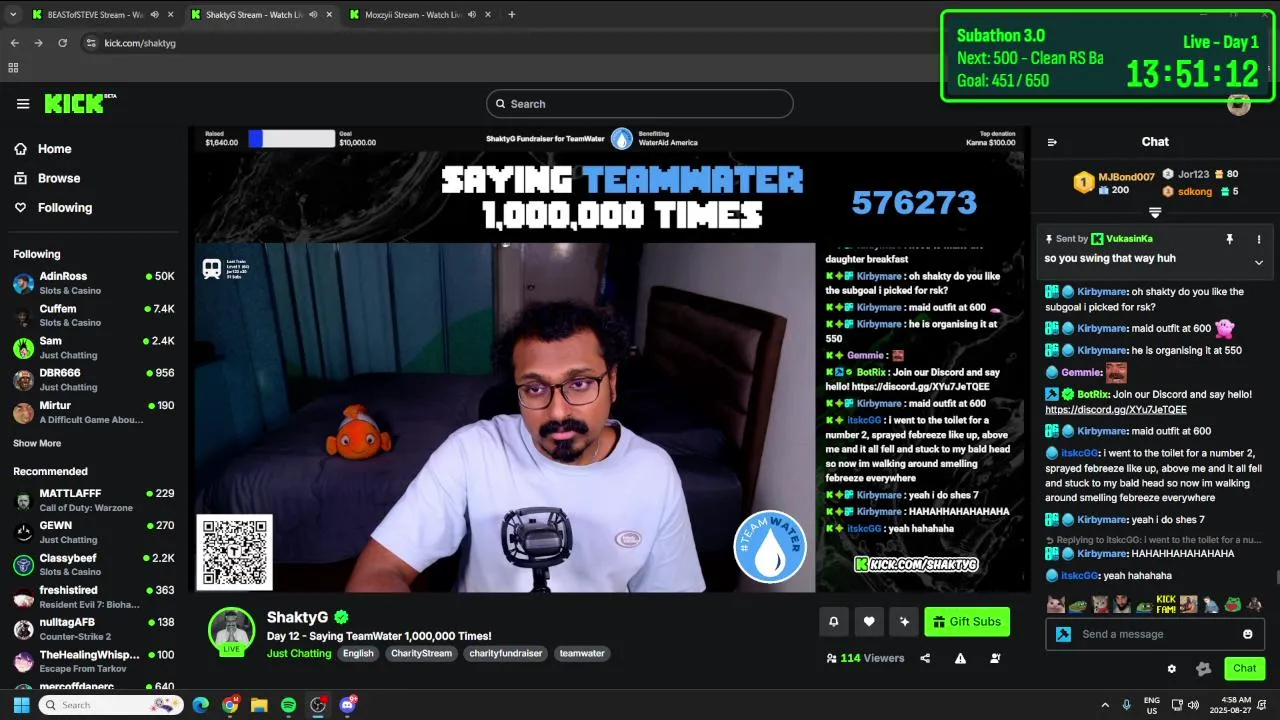Open the Cuffem channel in the Following list
This screenshot has height=720, width=1280.
94,315
